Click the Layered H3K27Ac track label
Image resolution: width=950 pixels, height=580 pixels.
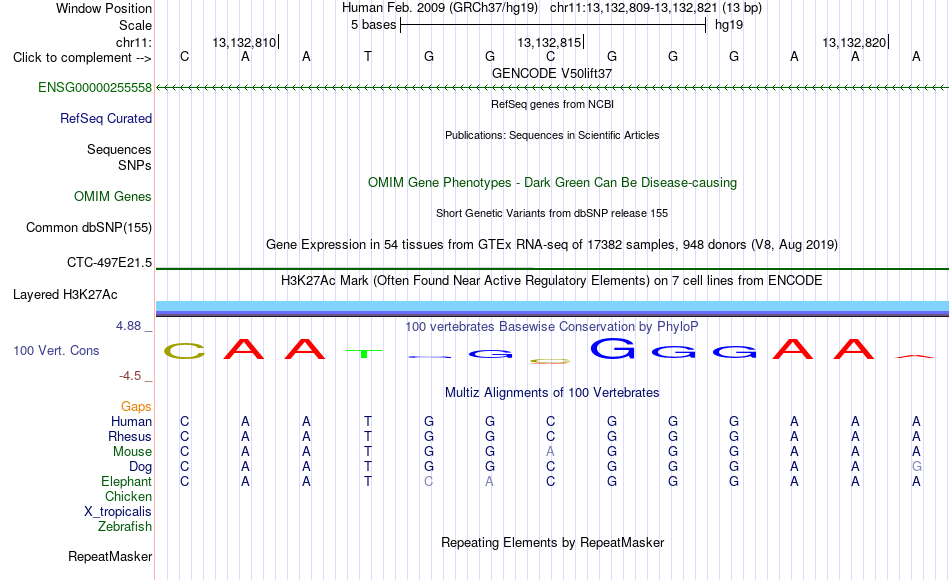[65, 295]
